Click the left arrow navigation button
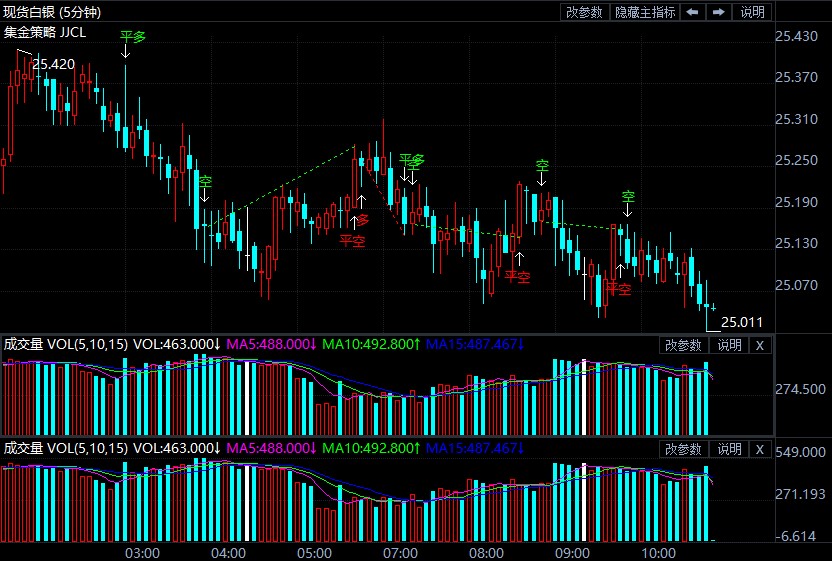 (x=692, y=12)
